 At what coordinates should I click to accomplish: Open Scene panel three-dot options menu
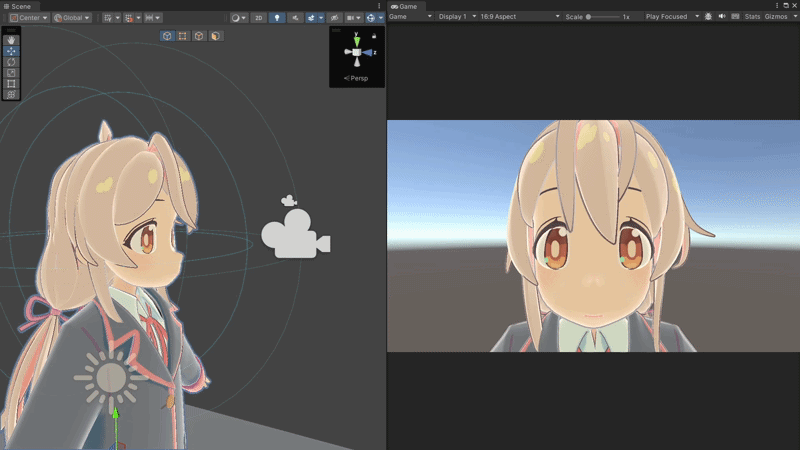point(379,6)
